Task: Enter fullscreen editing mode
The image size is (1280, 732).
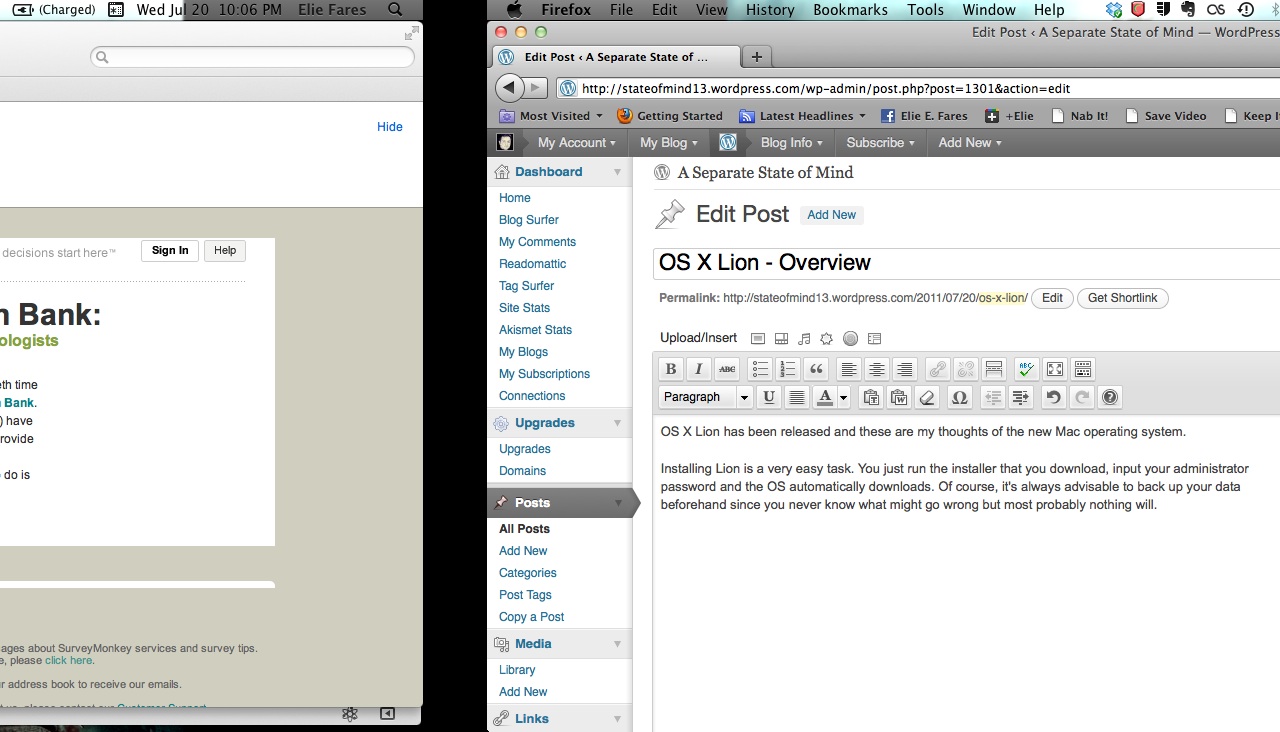Action: point(1054,369)
